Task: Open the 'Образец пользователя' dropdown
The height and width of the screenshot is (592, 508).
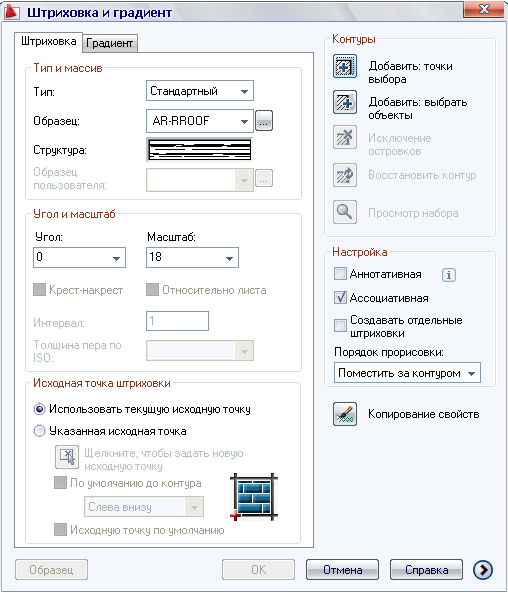Action: (x=200, y=180)
